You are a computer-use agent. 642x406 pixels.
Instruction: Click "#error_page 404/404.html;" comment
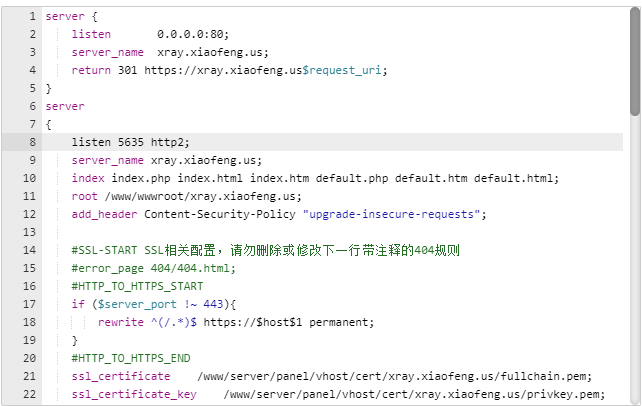(154, 268)
